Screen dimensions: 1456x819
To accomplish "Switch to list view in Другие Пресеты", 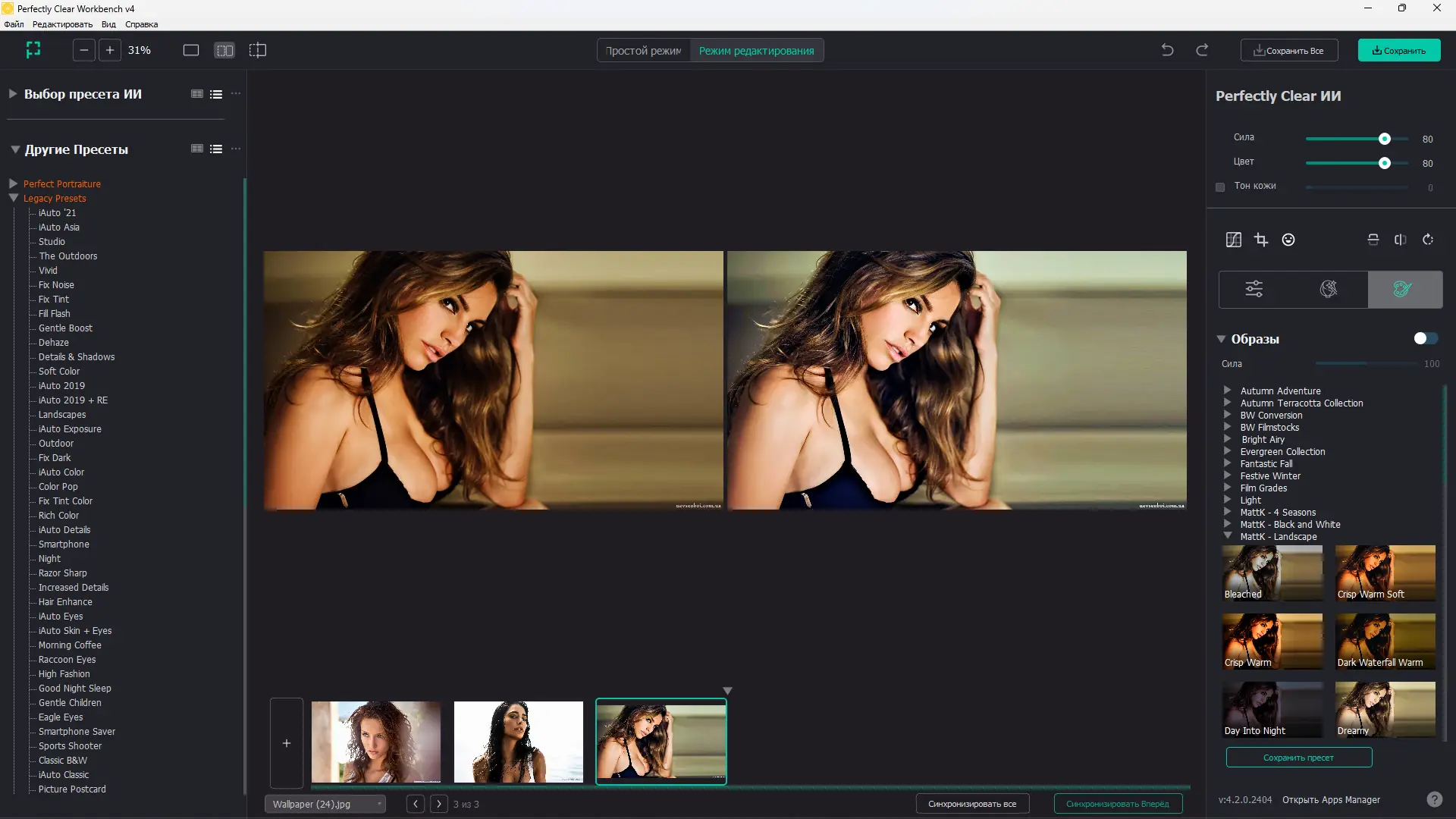I will (216, 149).
